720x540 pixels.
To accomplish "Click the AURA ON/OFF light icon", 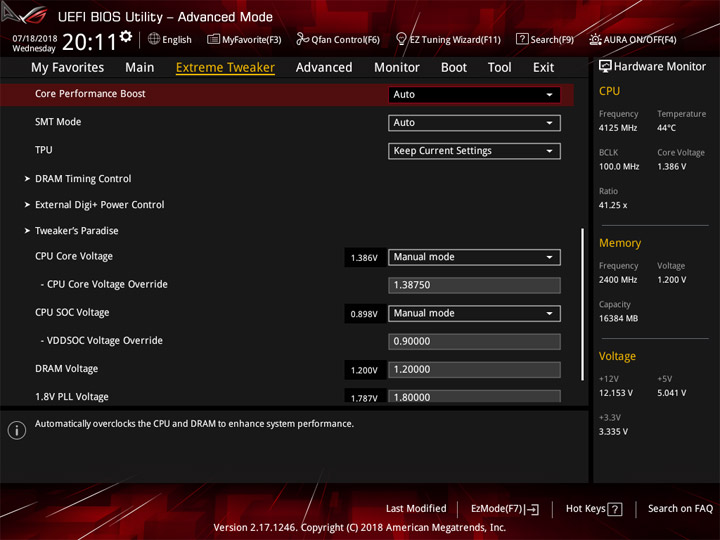I will point(595,39).
